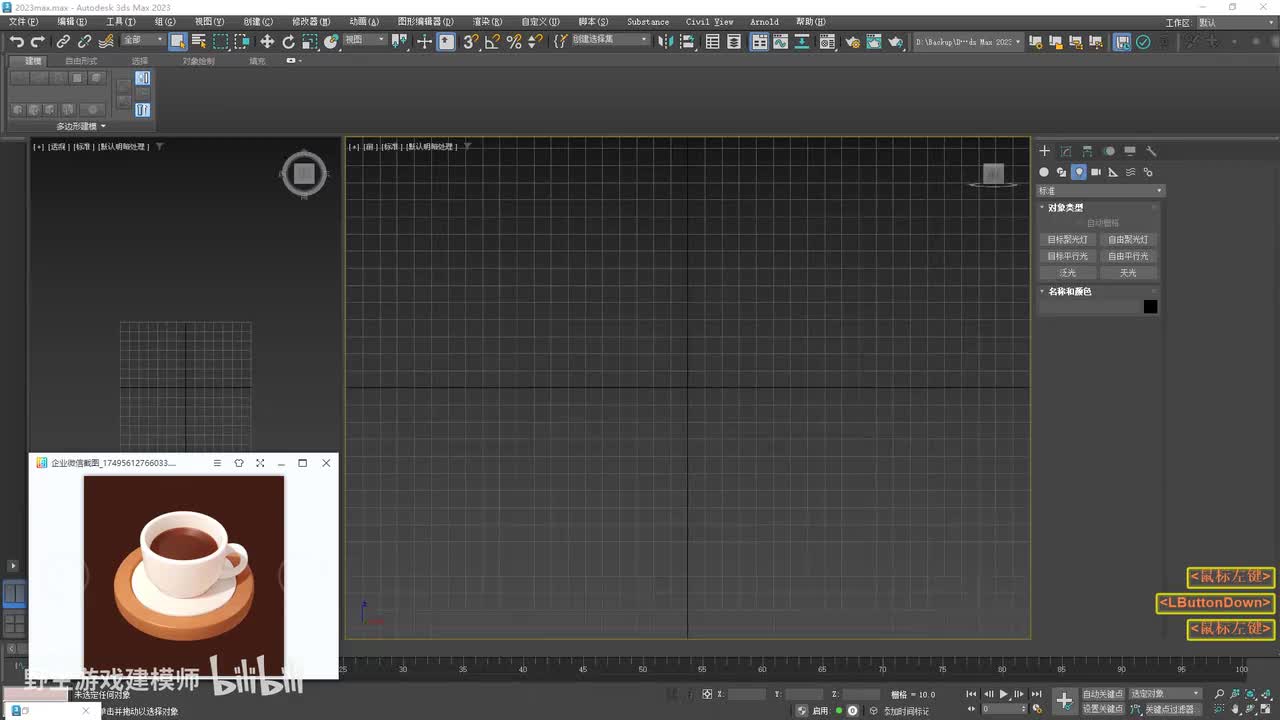Toggle the 3D Snaps button
The image size is (1280, 720).
tap(470, 41)
